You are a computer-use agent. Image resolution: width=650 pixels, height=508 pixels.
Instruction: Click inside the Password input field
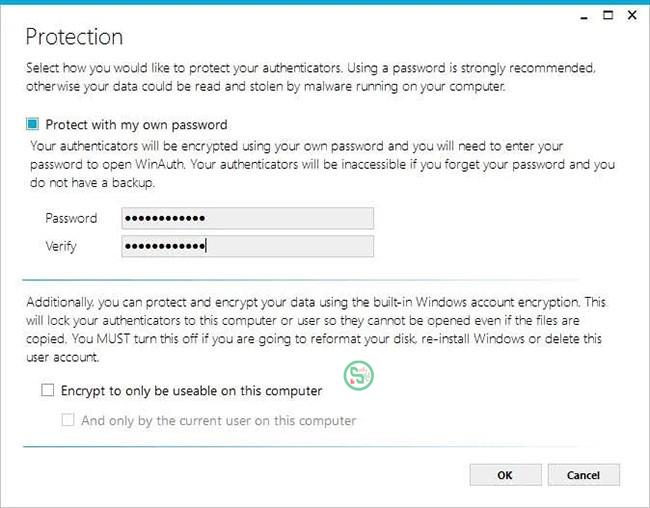pyautogui.click(x=247, y=218)
